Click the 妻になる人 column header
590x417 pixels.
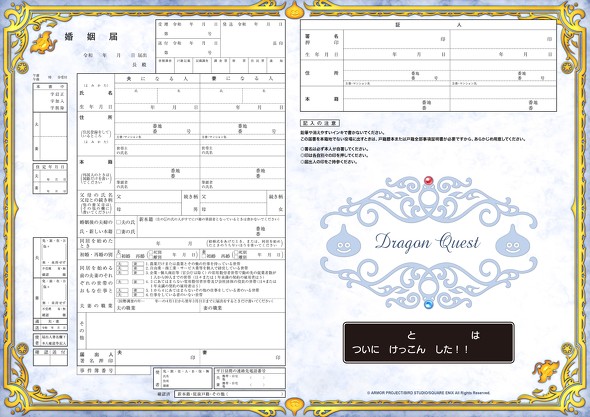243,78
